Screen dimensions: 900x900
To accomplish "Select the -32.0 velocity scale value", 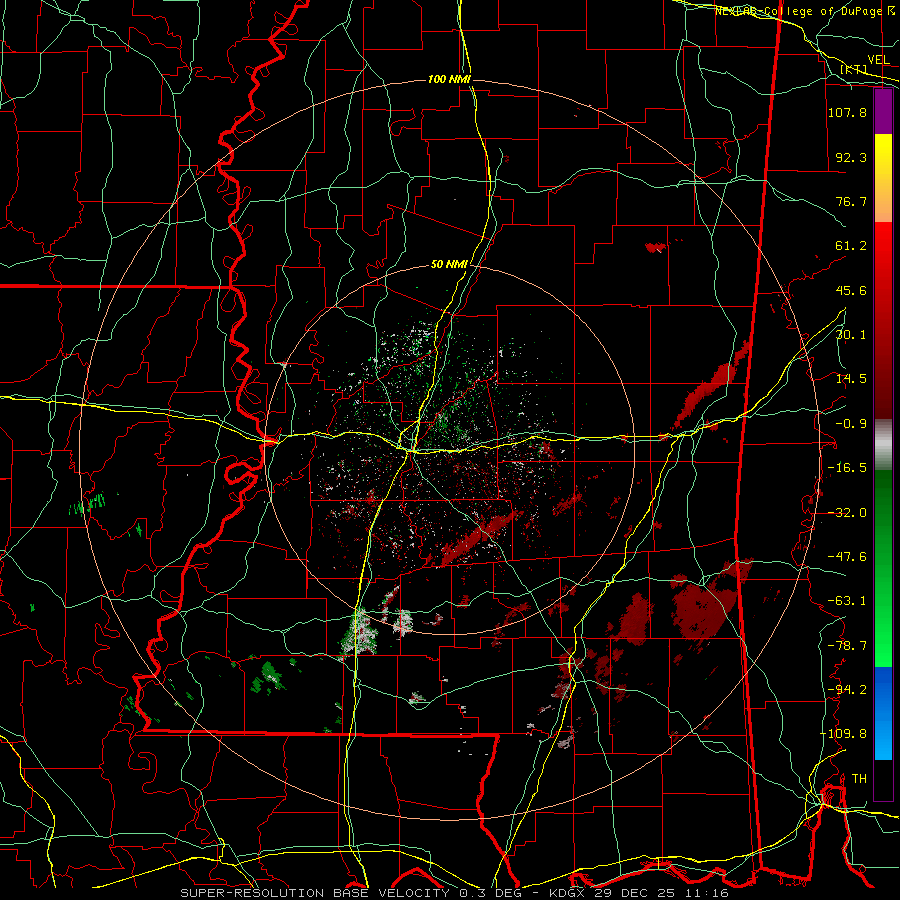I will pyautogui.click(x=847, y=513).
